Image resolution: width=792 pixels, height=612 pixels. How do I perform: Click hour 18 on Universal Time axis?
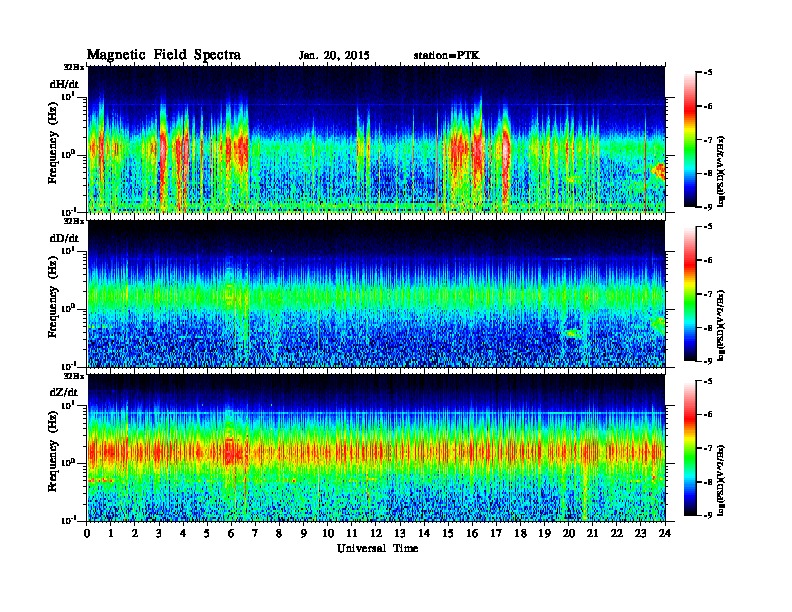[x=520, y=534]
